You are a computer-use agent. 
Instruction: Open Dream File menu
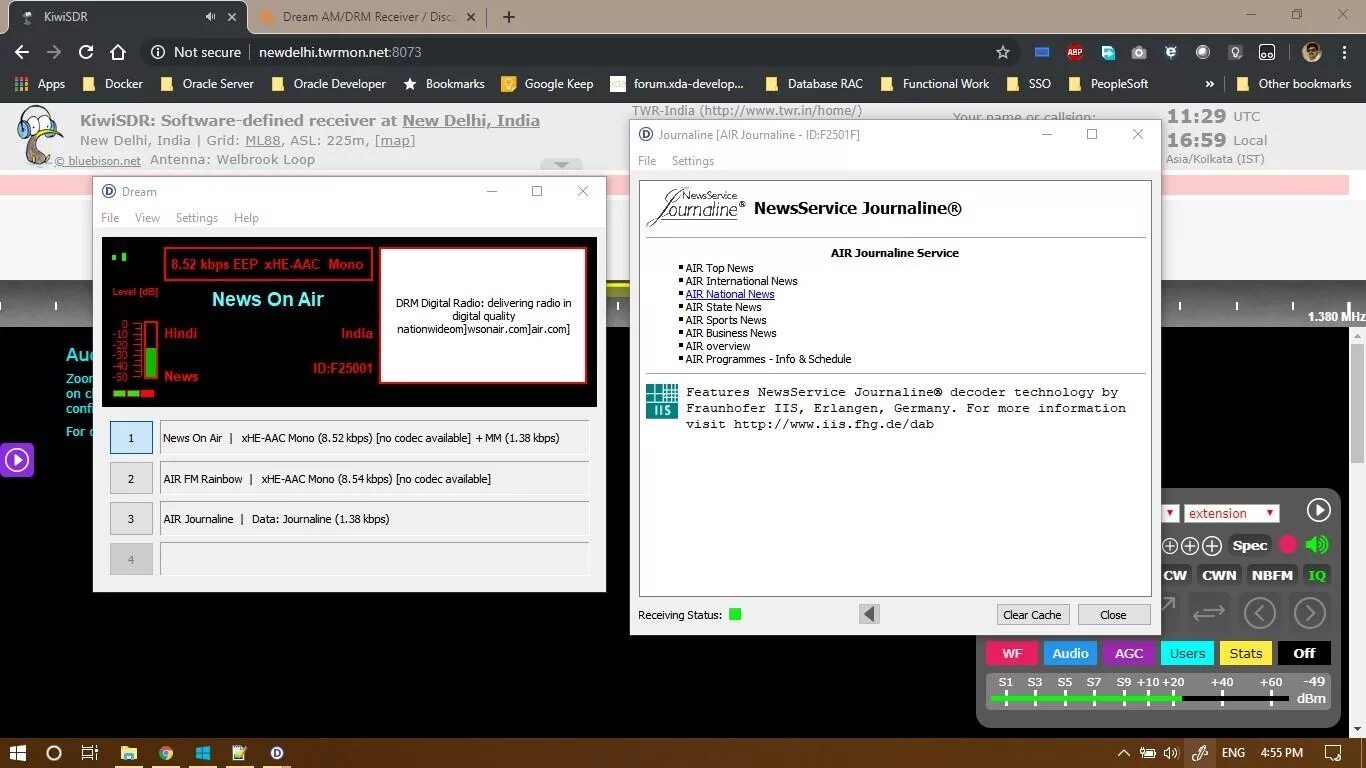coord(110,218)
